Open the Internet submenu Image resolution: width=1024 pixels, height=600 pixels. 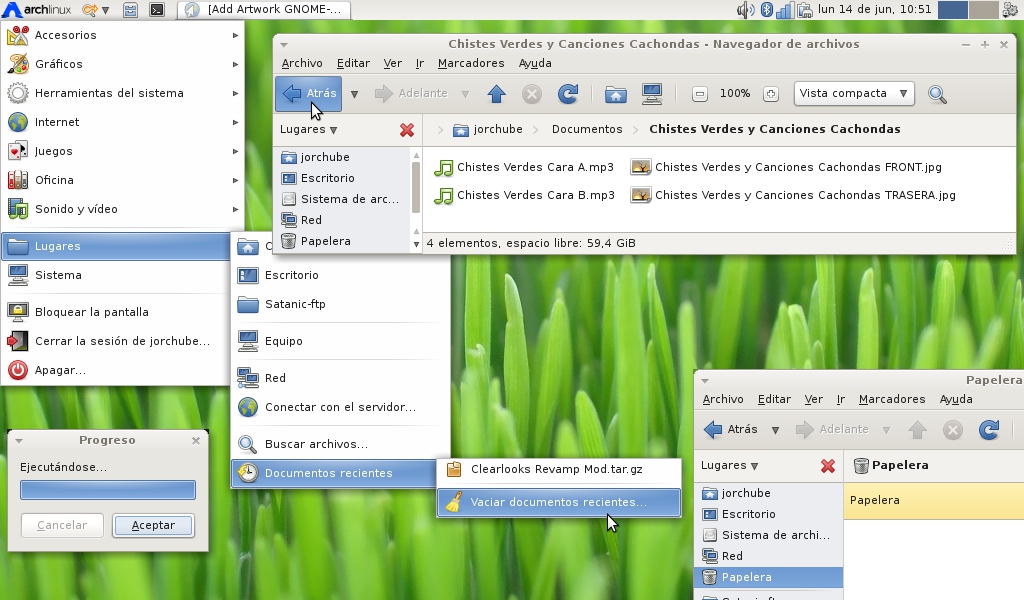point(123,122)
